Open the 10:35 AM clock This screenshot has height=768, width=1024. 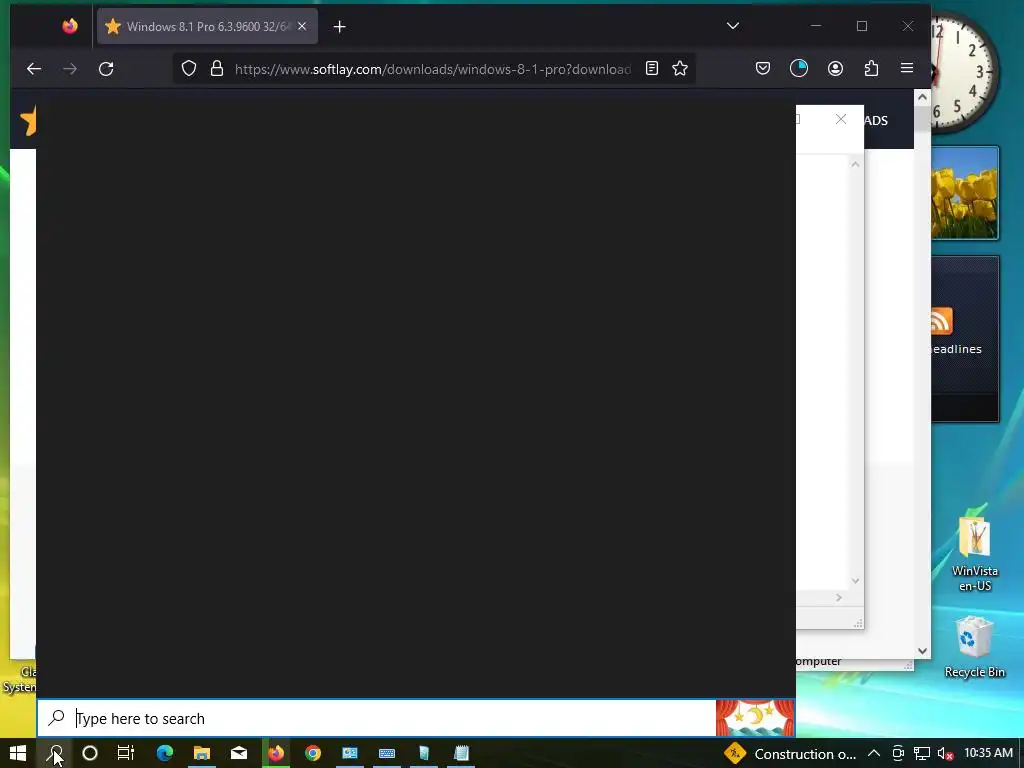click(988, 753)
